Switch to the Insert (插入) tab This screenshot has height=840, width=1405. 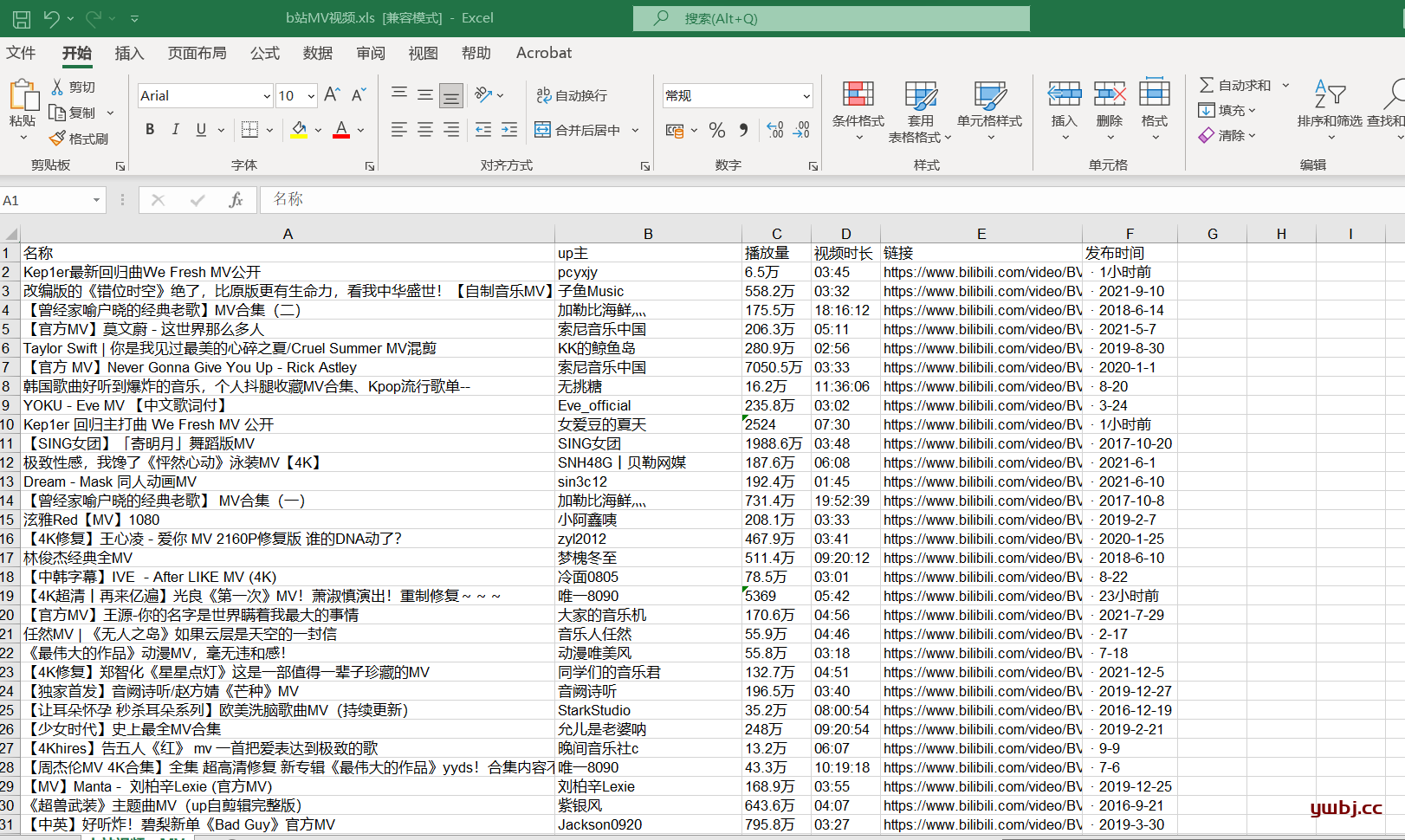click(x=129, y=53)
